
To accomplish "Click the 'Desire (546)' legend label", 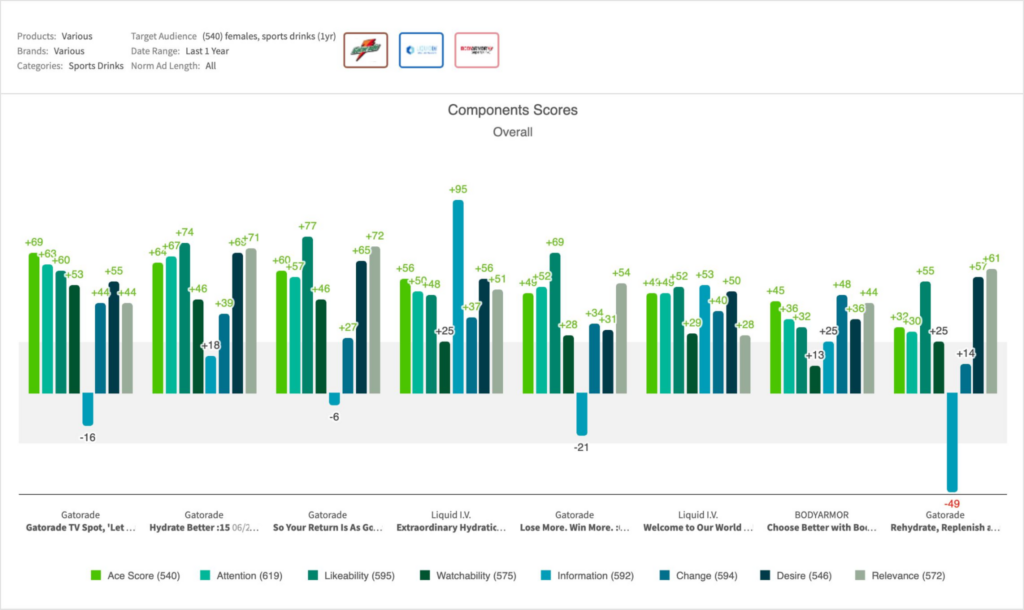I will 804,575.
